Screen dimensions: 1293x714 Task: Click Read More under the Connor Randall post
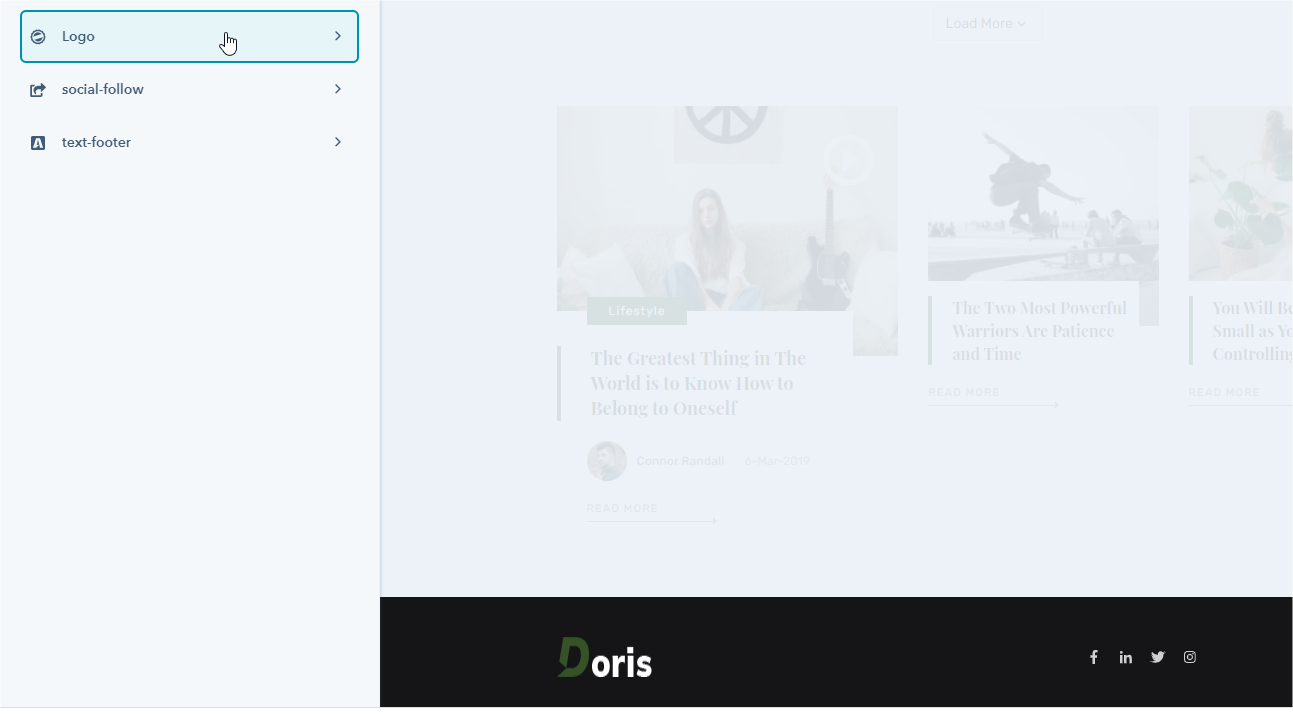tap(622, 509)
